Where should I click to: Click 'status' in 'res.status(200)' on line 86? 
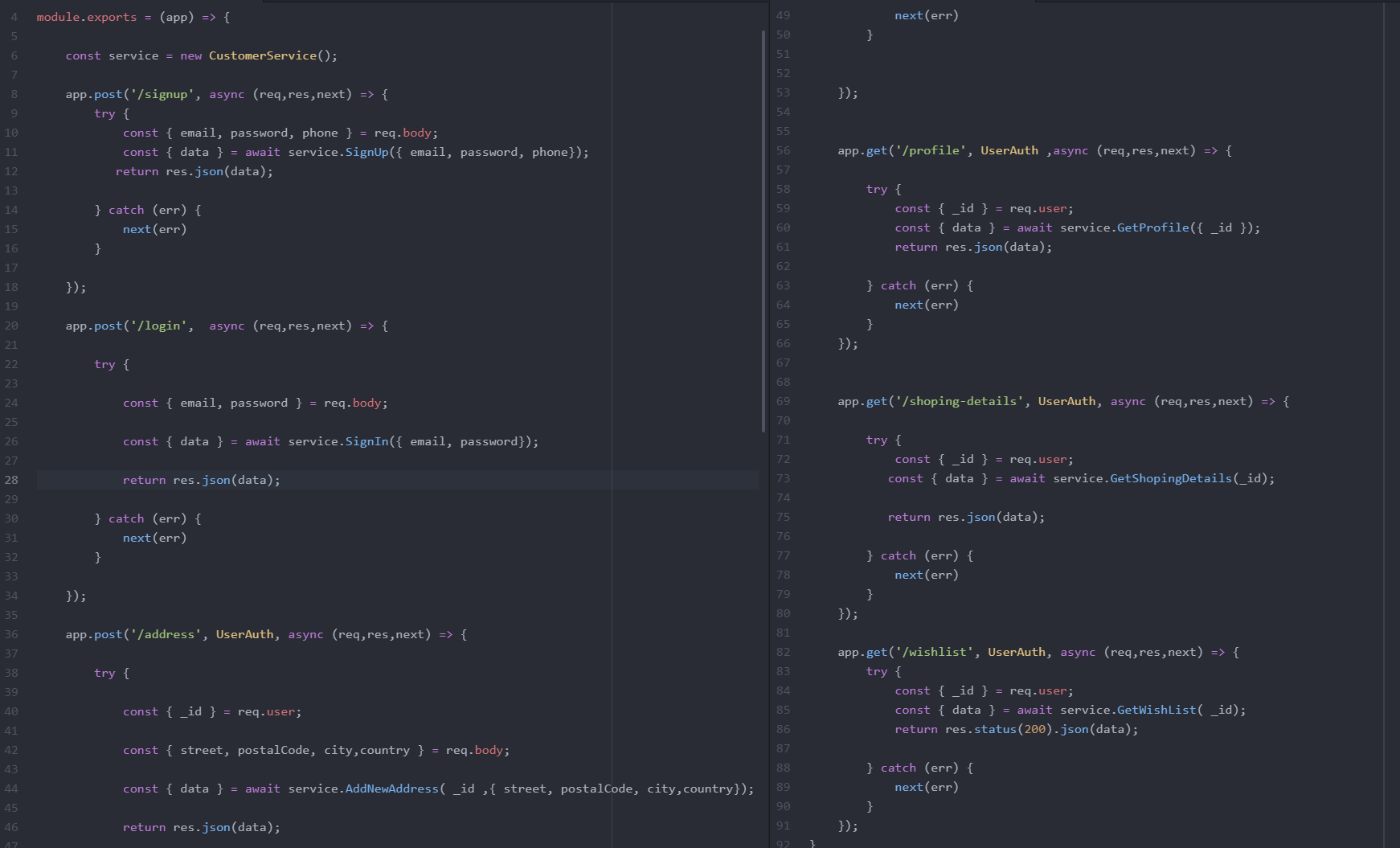pyautogui.click(x=995, y=729)
